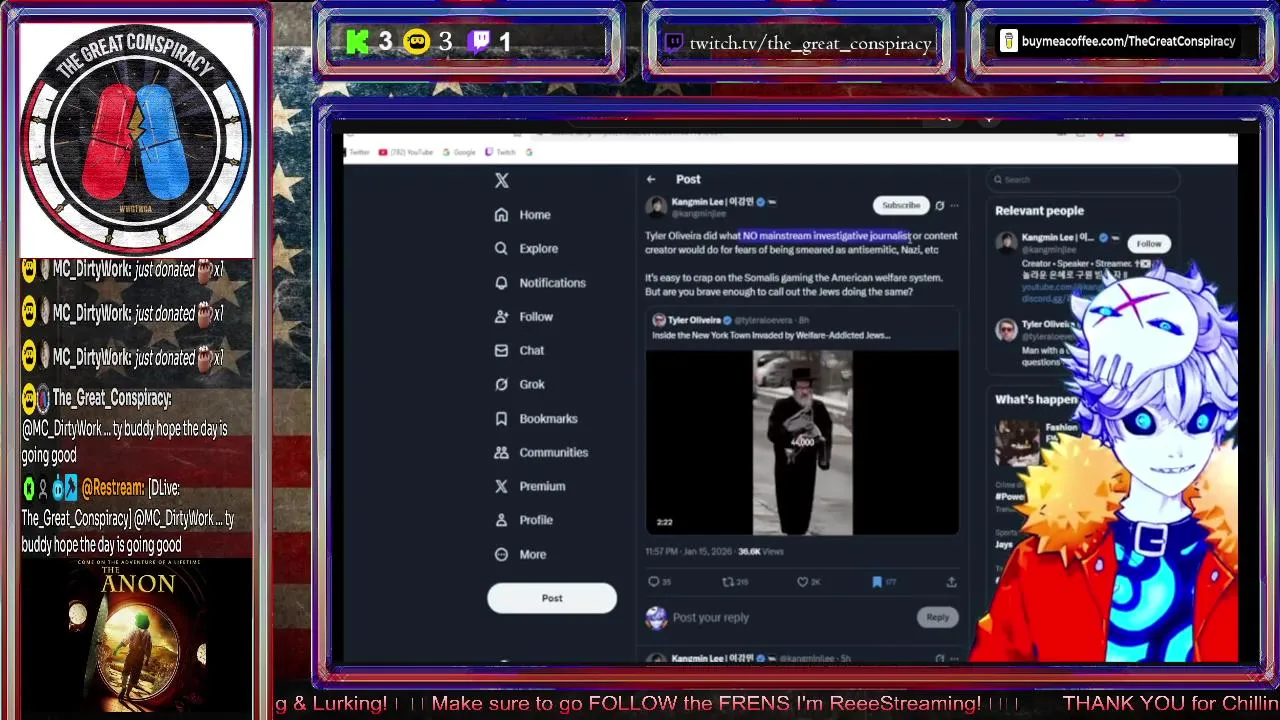Click the gray Reply button
The image size is (1280, 720).
[937, 617]
